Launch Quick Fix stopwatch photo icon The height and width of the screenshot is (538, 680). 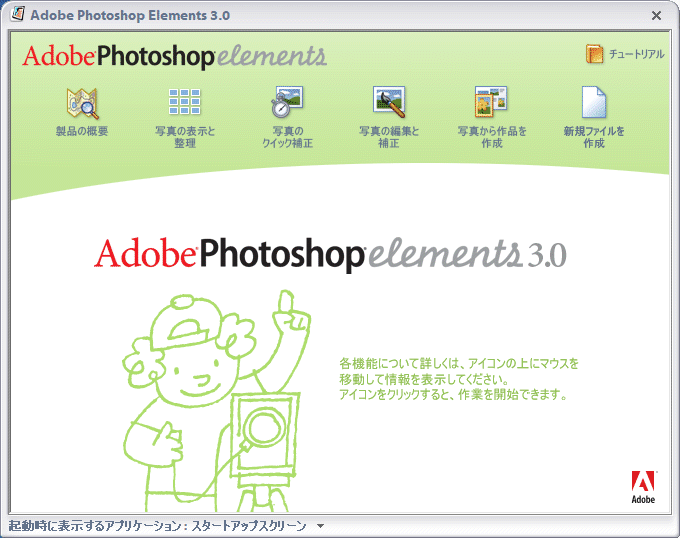[287, 102]
